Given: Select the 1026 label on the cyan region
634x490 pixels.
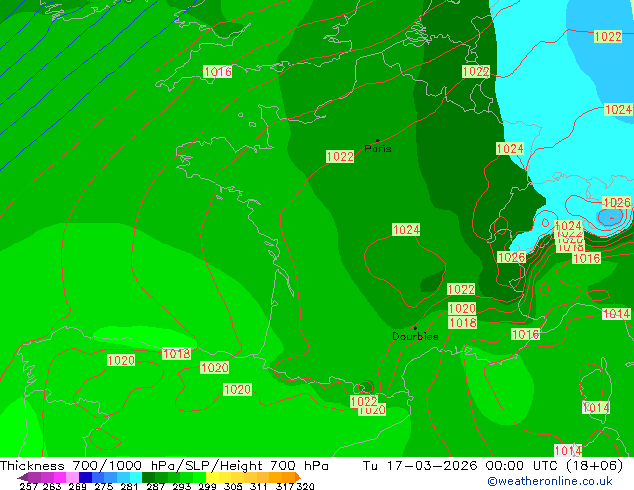Looking at the screenshot, I should [x=617, y=202].
